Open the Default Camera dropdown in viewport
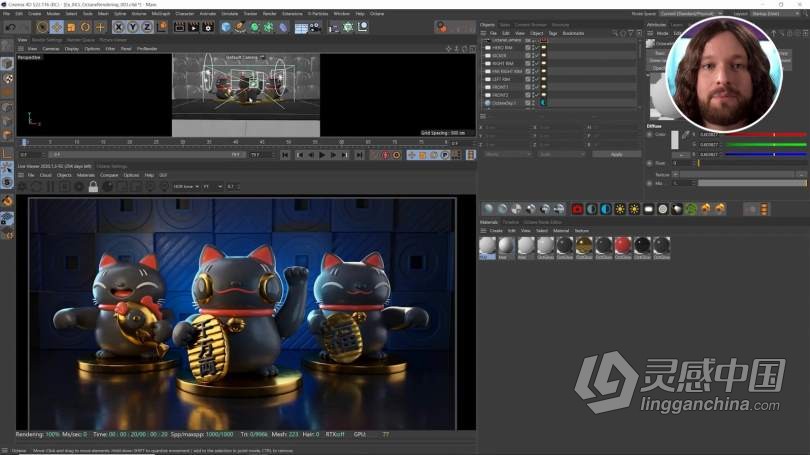Screen dimensions: 810x455 pyautogui.click(x=245, y=57)
